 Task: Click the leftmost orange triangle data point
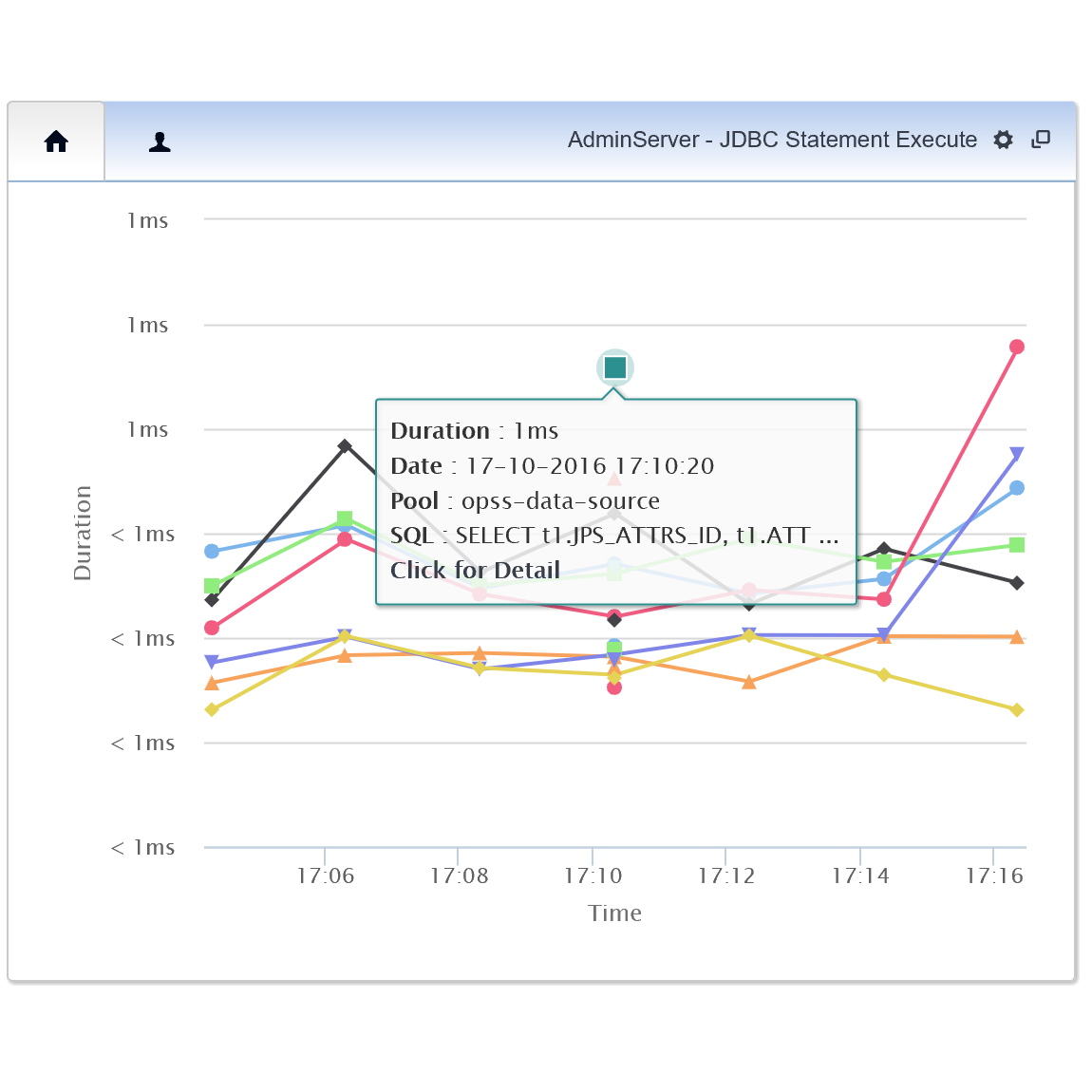[212, 683]
